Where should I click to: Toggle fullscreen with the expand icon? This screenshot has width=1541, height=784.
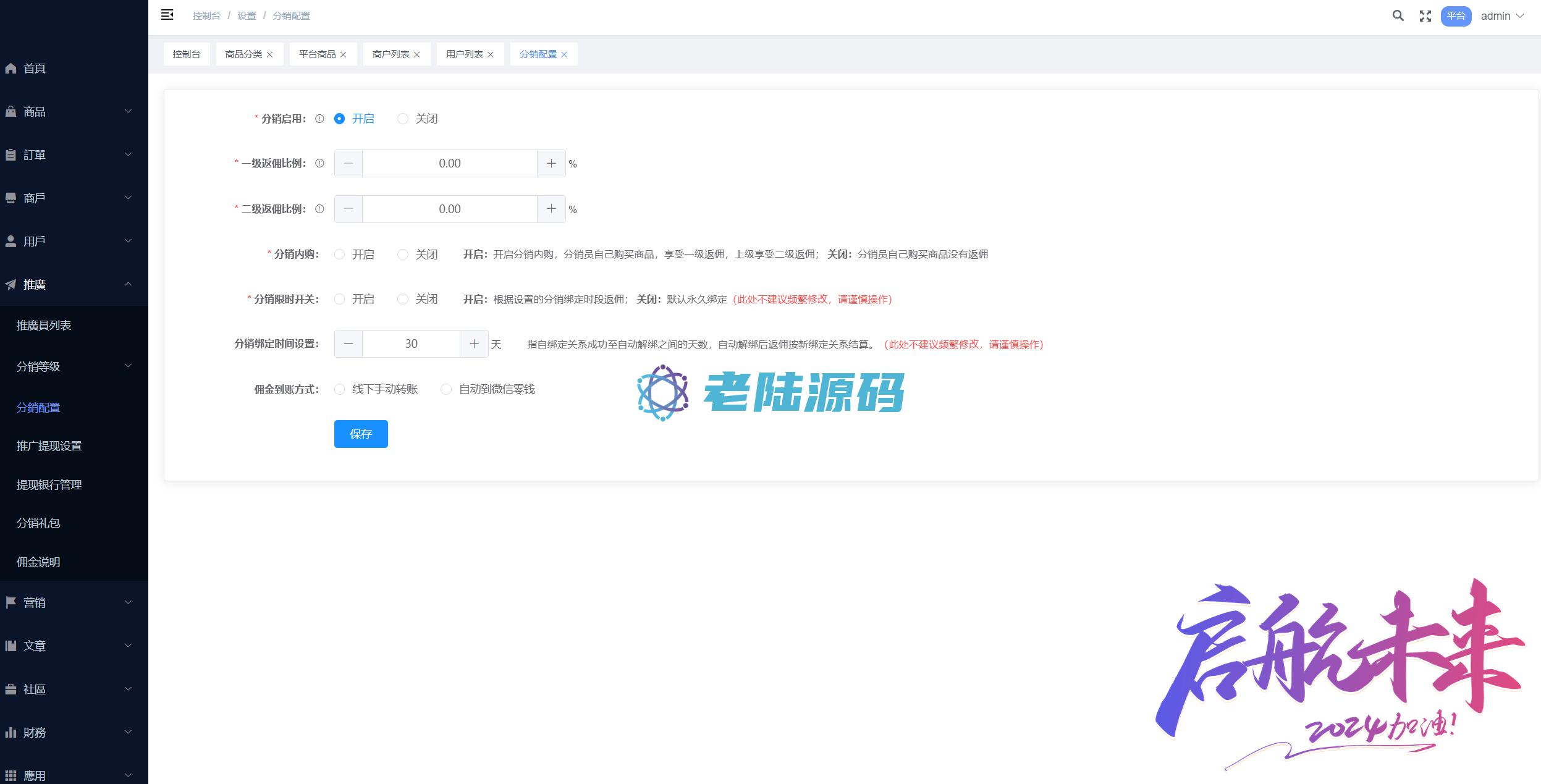(1425, 16)
